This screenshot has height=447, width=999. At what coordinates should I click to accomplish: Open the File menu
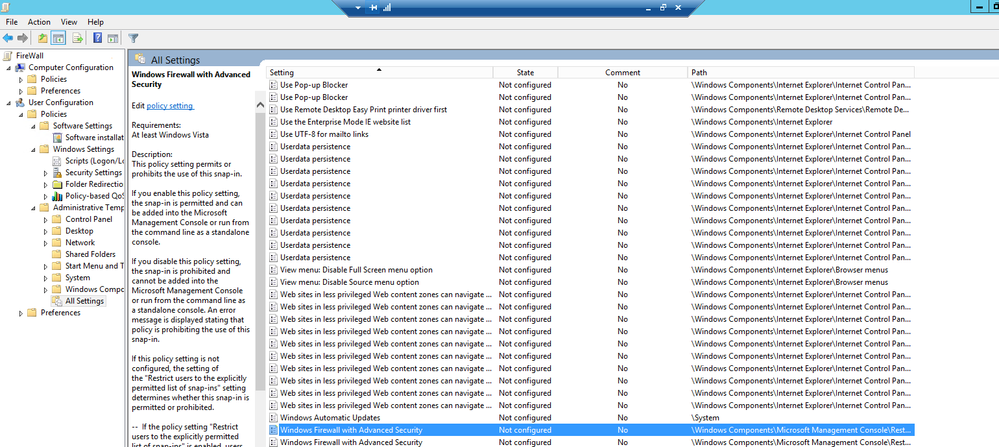[11, 22]
